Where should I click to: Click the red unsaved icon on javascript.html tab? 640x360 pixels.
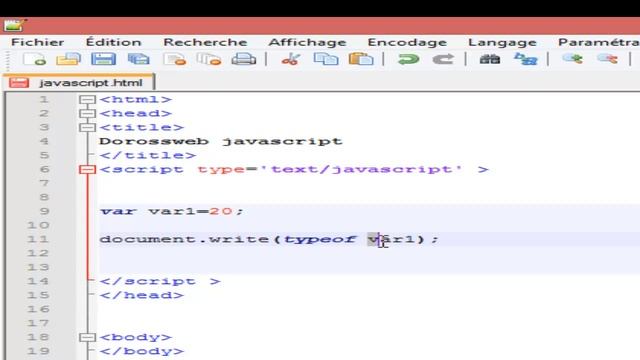(x=19, y=83)
